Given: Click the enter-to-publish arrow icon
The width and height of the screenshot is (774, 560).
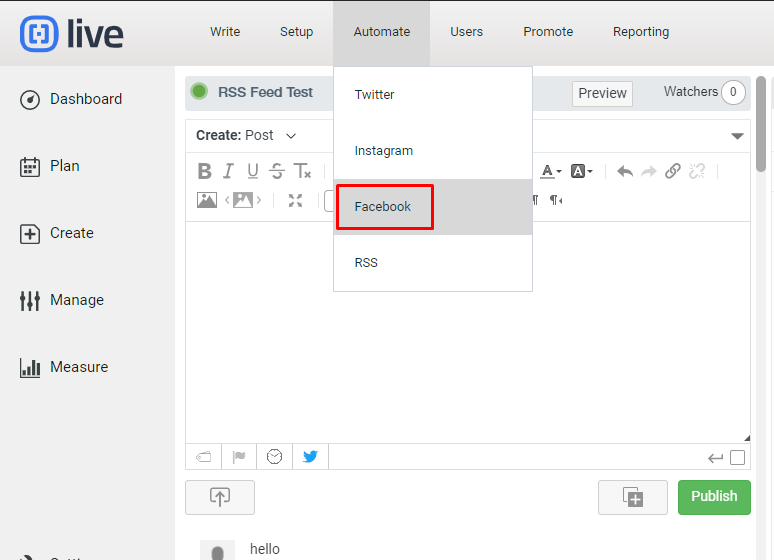Looking at the screenshot, I should (715, 458).
